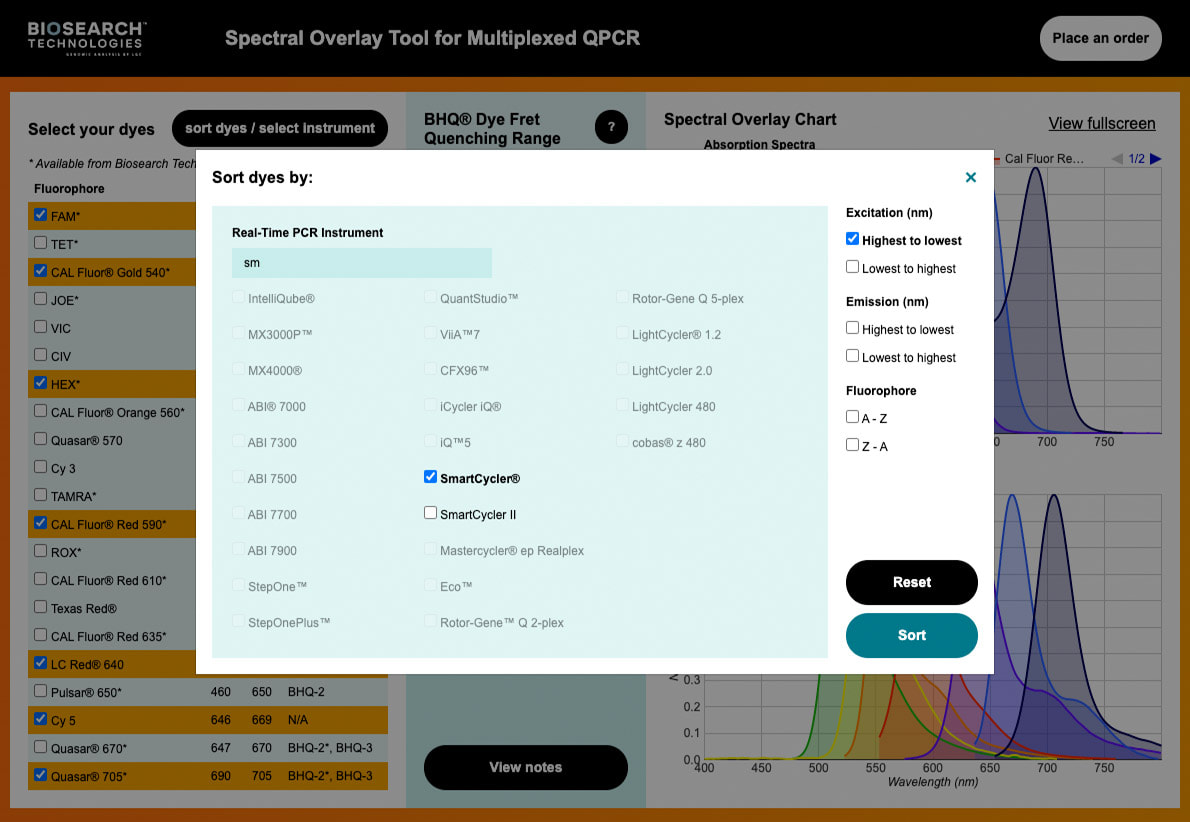Uncheck CAL Fluor Gold 540* dye
The height and width of the screenshot is (822, 1190).
tap(40, 271)
